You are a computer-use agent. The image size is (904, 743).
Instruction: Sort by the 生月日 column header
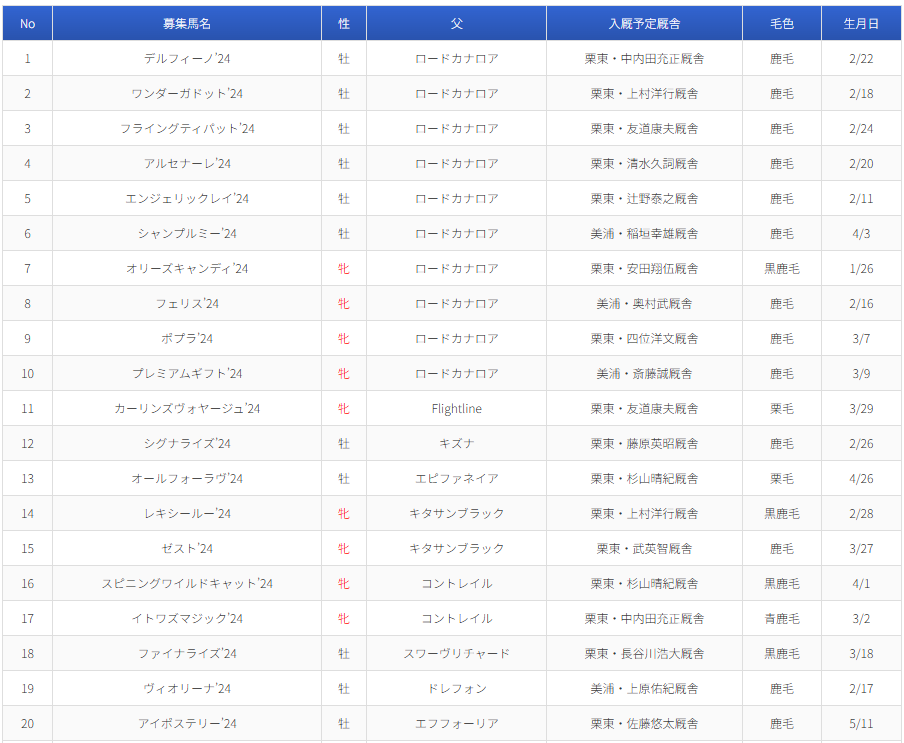pos(861,23)
